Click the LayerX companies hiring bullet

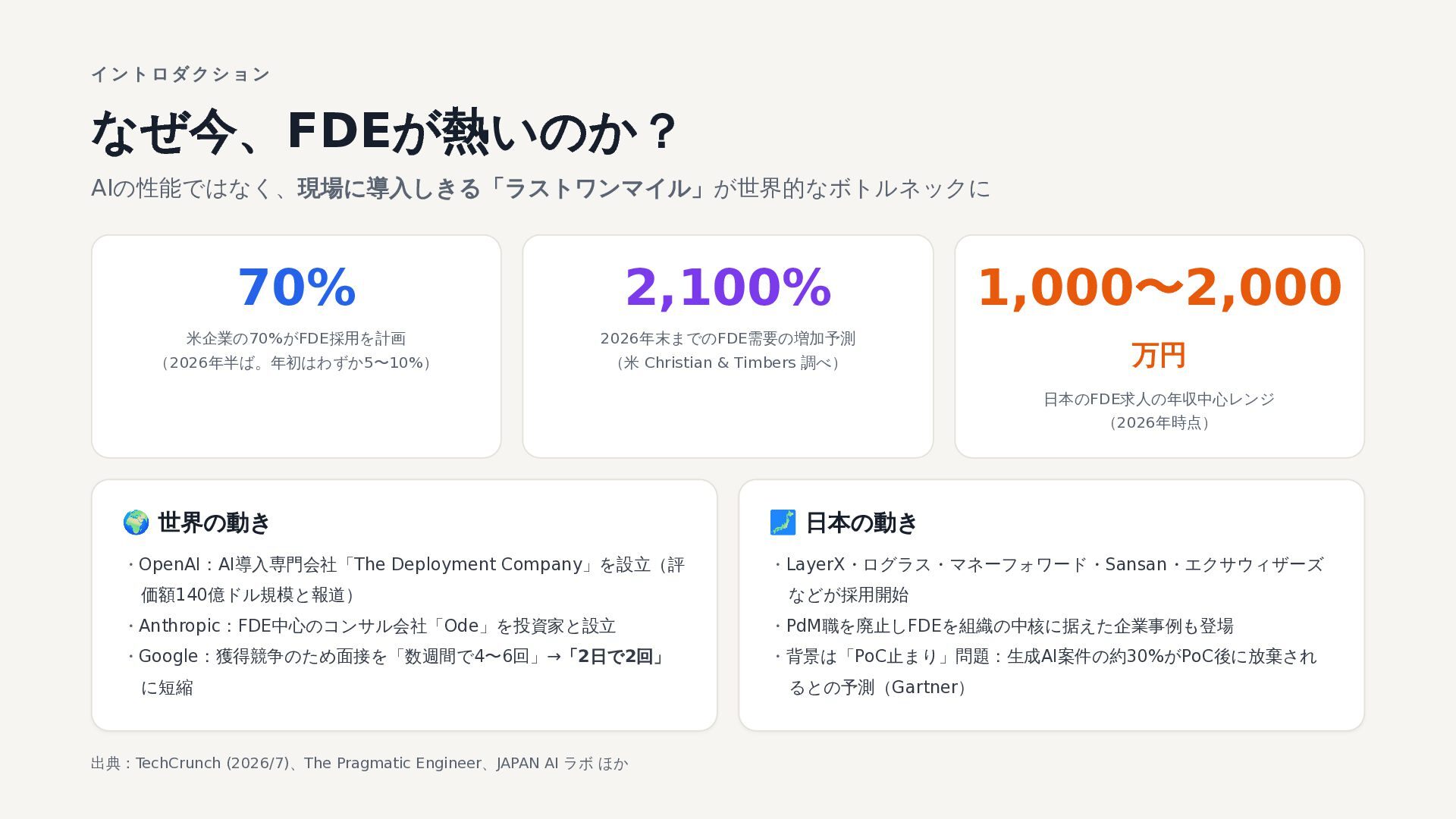[1049, 579]
